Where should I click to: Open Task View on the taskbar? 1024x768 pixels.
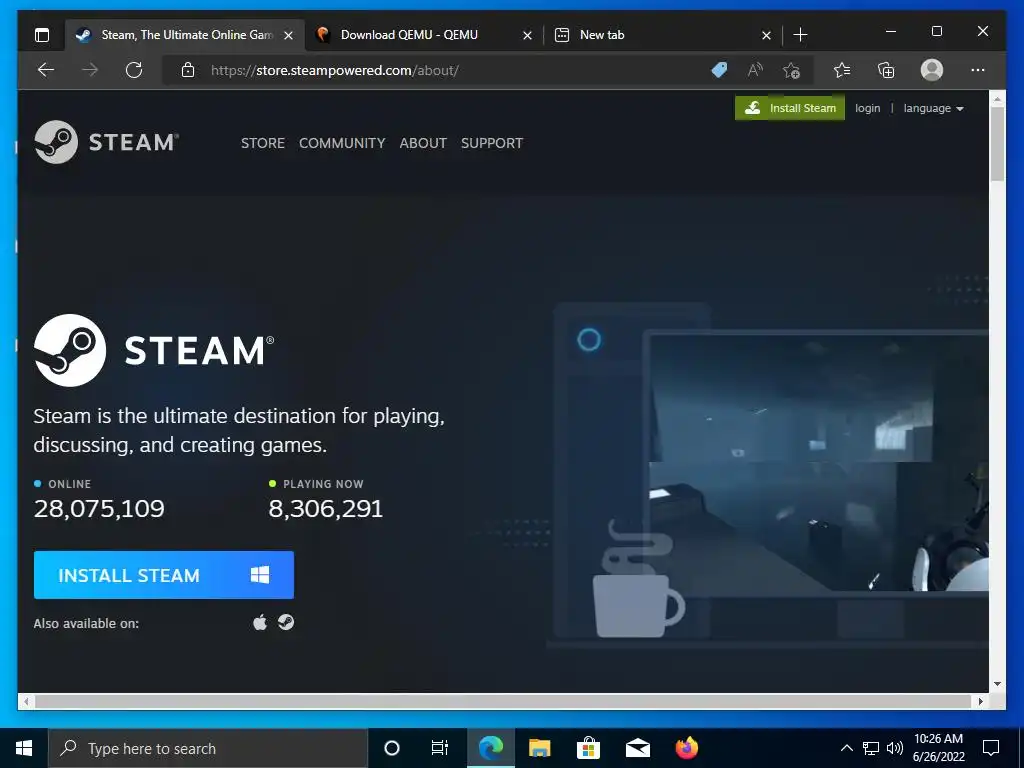click(x=440, y=748)
